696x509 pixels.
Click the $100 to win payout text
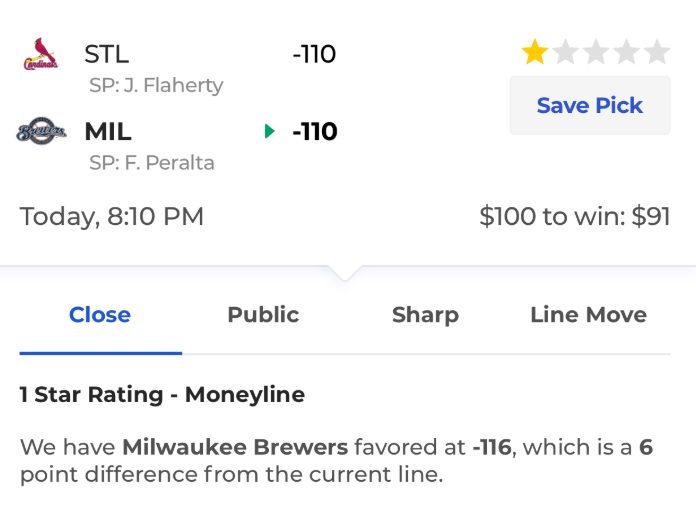(575, 217)
